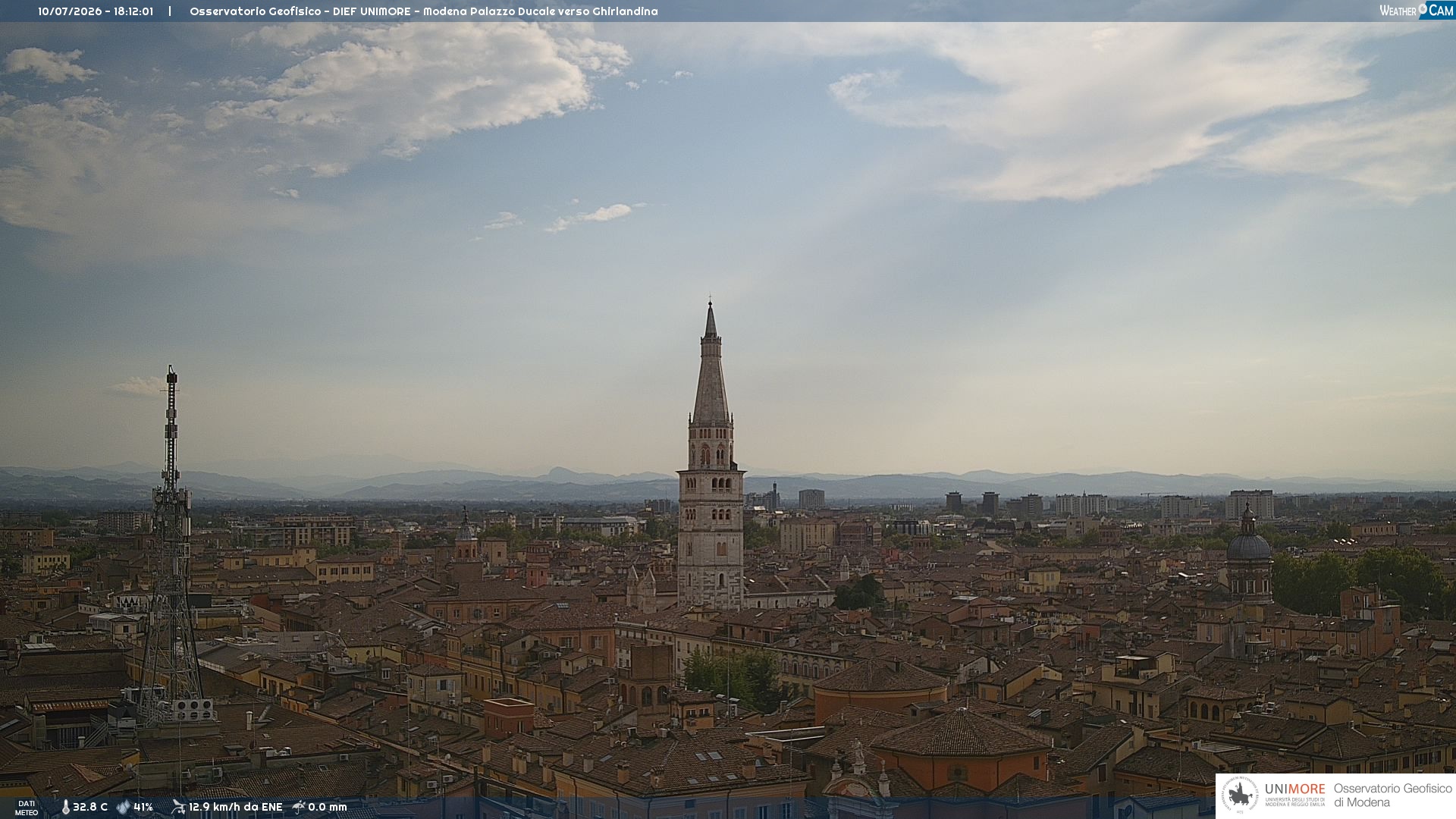Click the UNIMORE university seal logo
The width and height of the screenshot is (1456, 819).
(x=1240, y=795)
